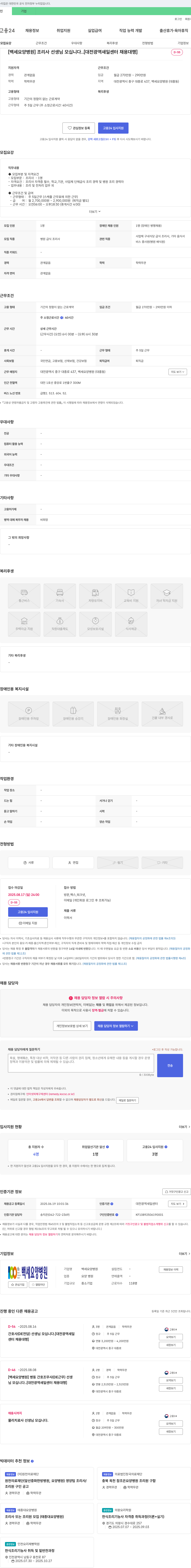Open the 취업지원 main menu
This screenshot has height=1568, width=191.
click(x=63, y=30)
